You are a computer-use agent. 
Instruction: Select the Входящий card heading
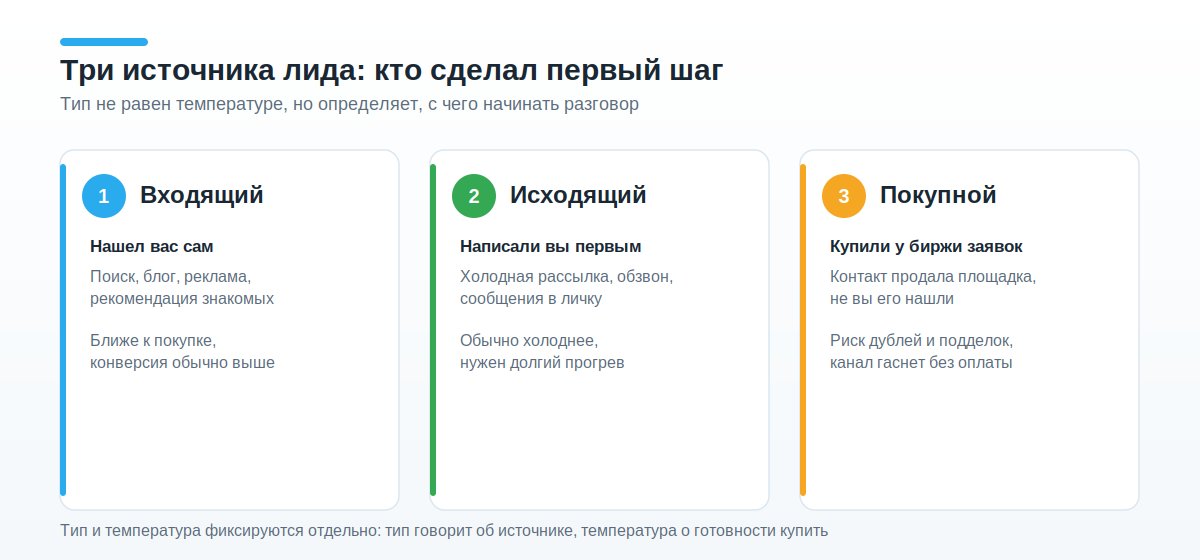[202, 196]
